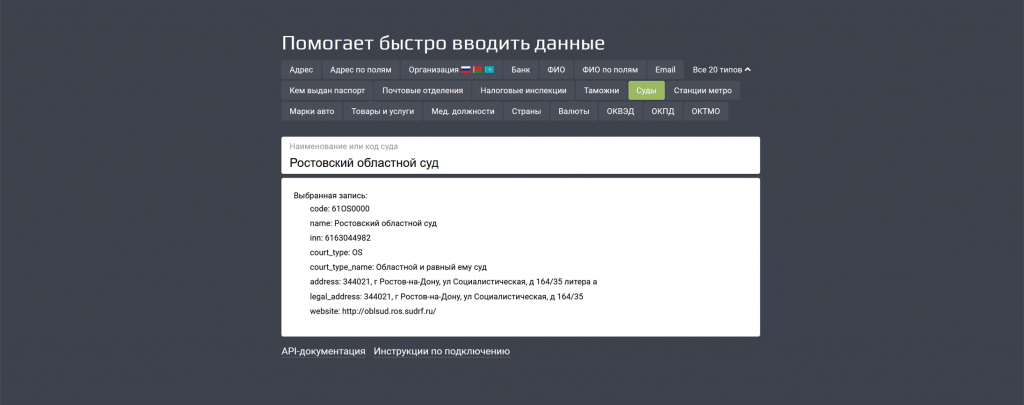
Task: Select the Марки авто tab
Action: (312, 111)
